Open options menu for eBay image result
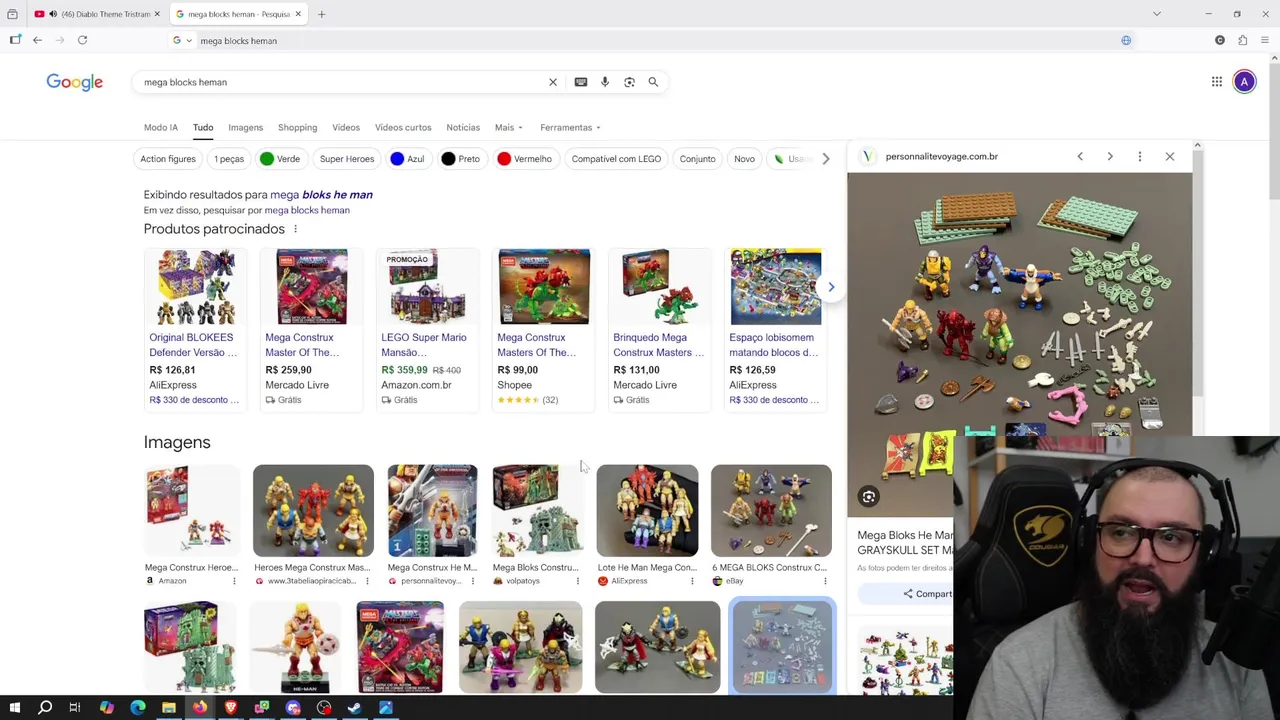1280x720 pixels. point(825,581)
